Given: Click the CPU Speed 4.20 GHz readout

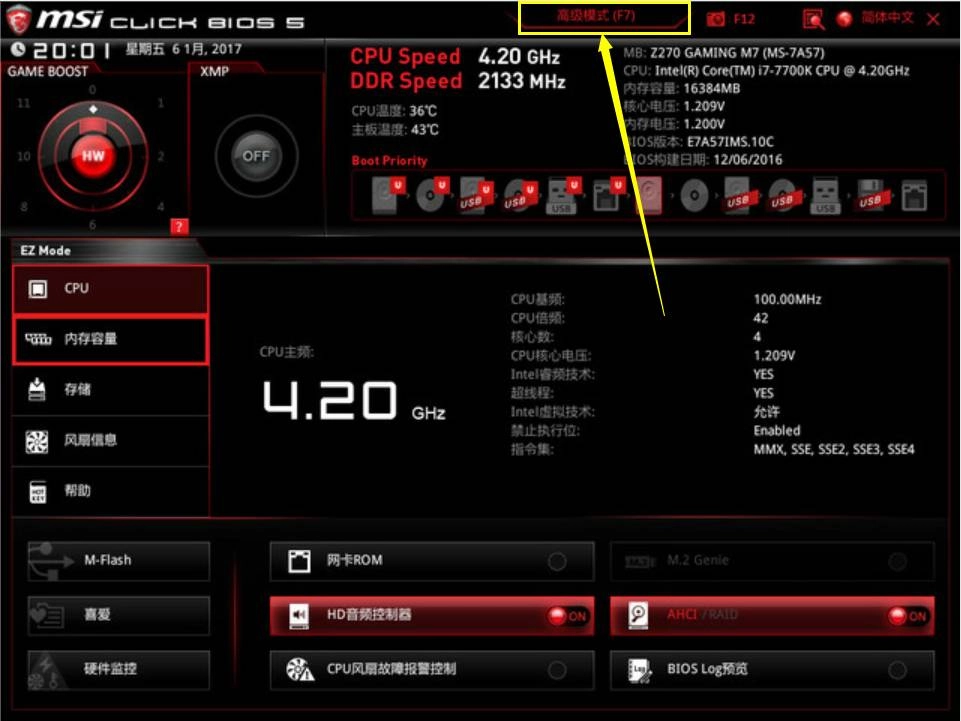Looking at the screenshot, I should click(455, 57).
